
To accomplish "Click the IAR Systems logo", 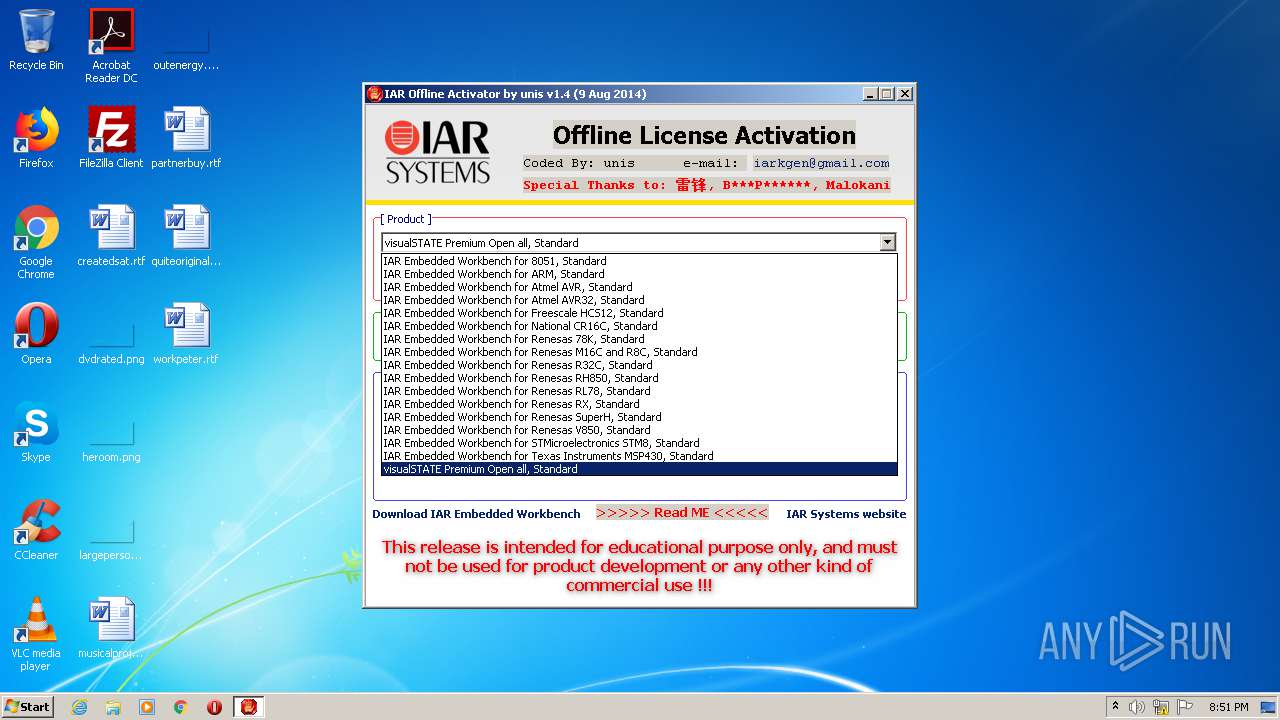I will coord(438,152).
